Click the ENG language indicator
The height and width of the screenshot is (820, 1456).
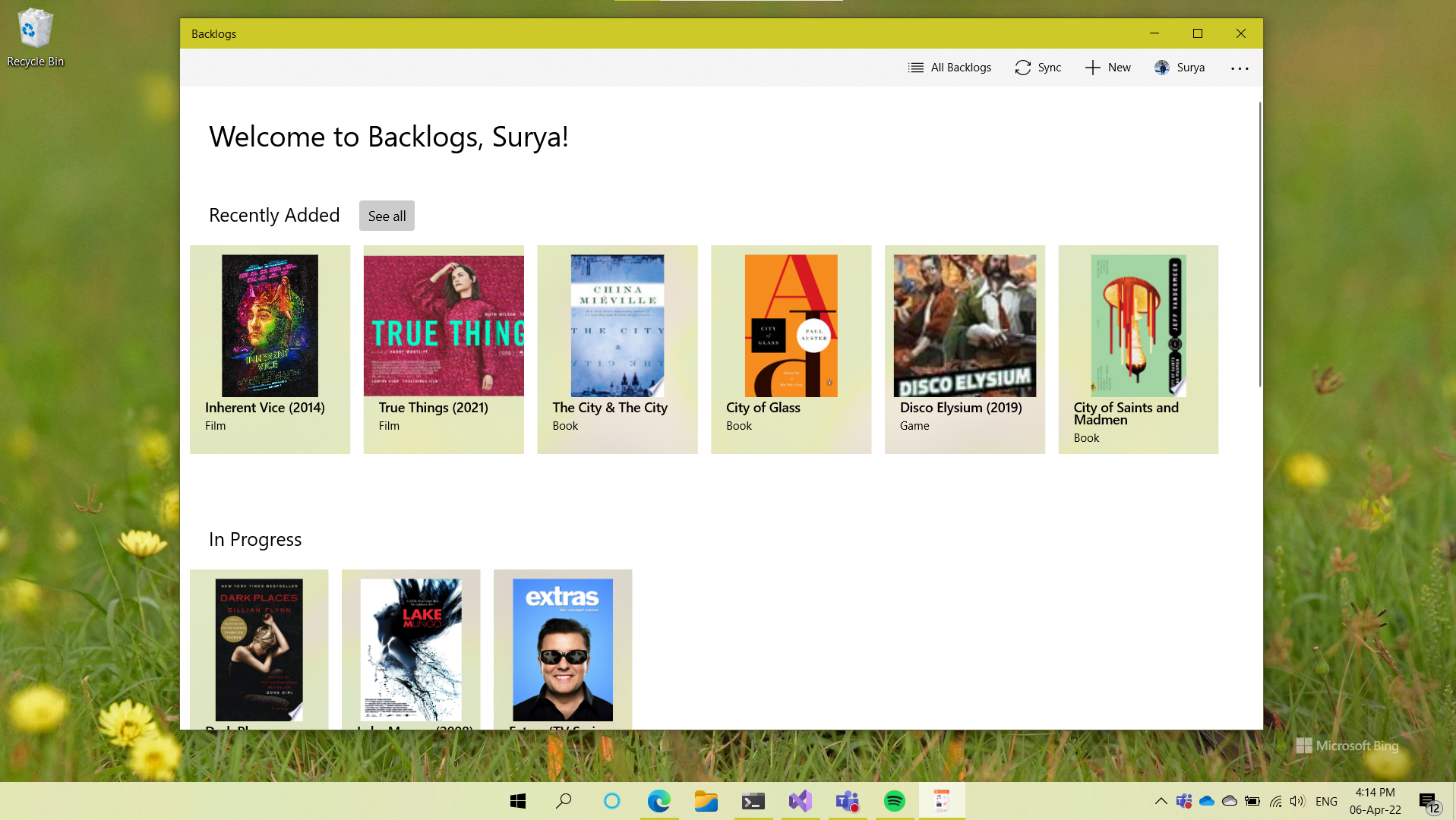pos(1326,801)
